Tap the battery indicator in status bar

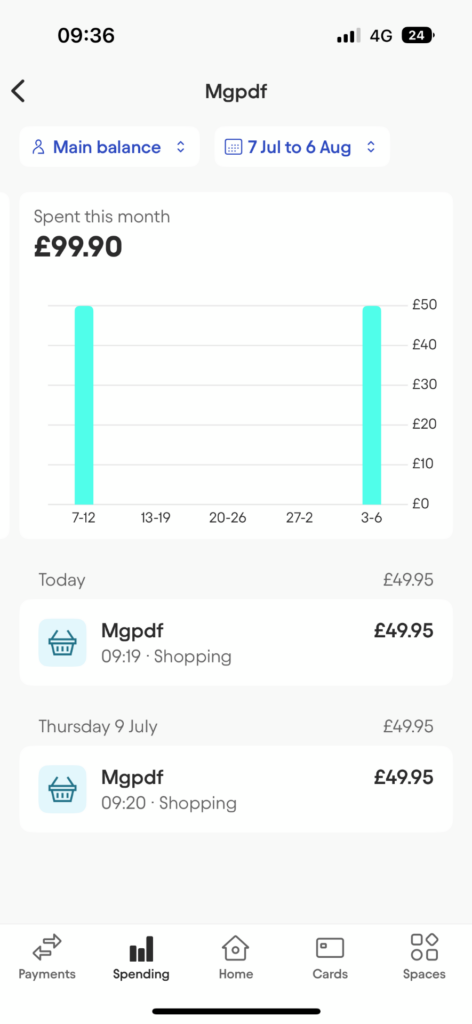[x=418, y=35]
